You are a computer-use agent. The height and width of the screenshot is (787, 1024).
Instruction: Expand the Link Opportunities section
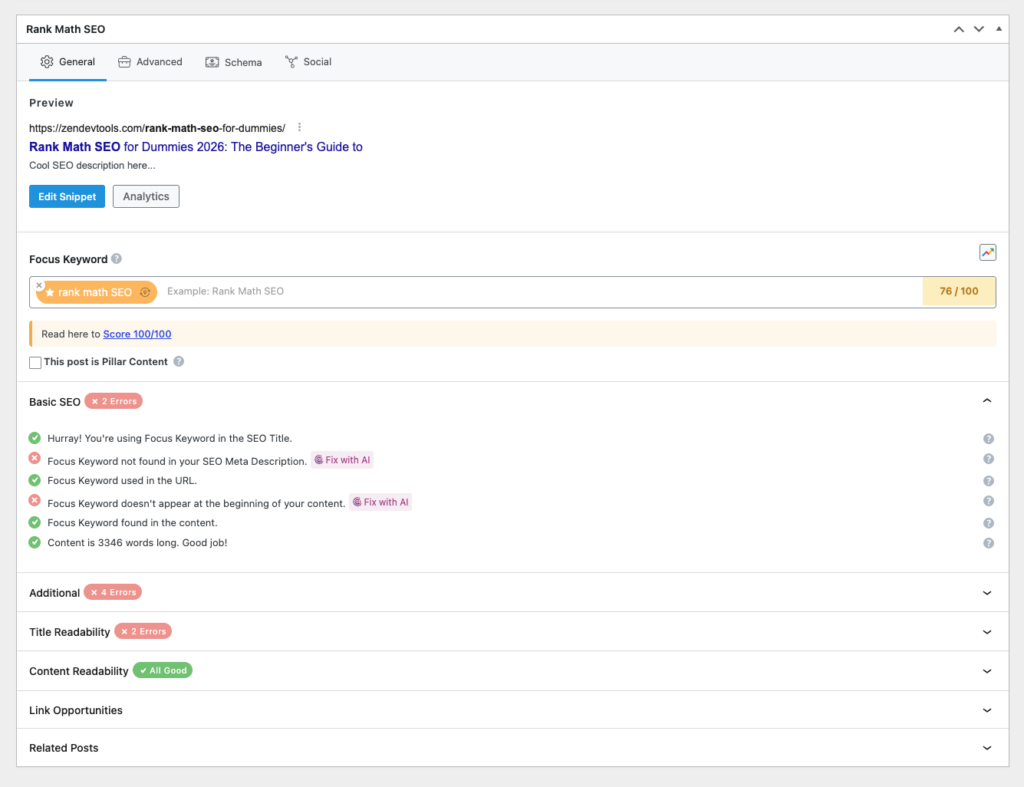click(x=987, y=711)
